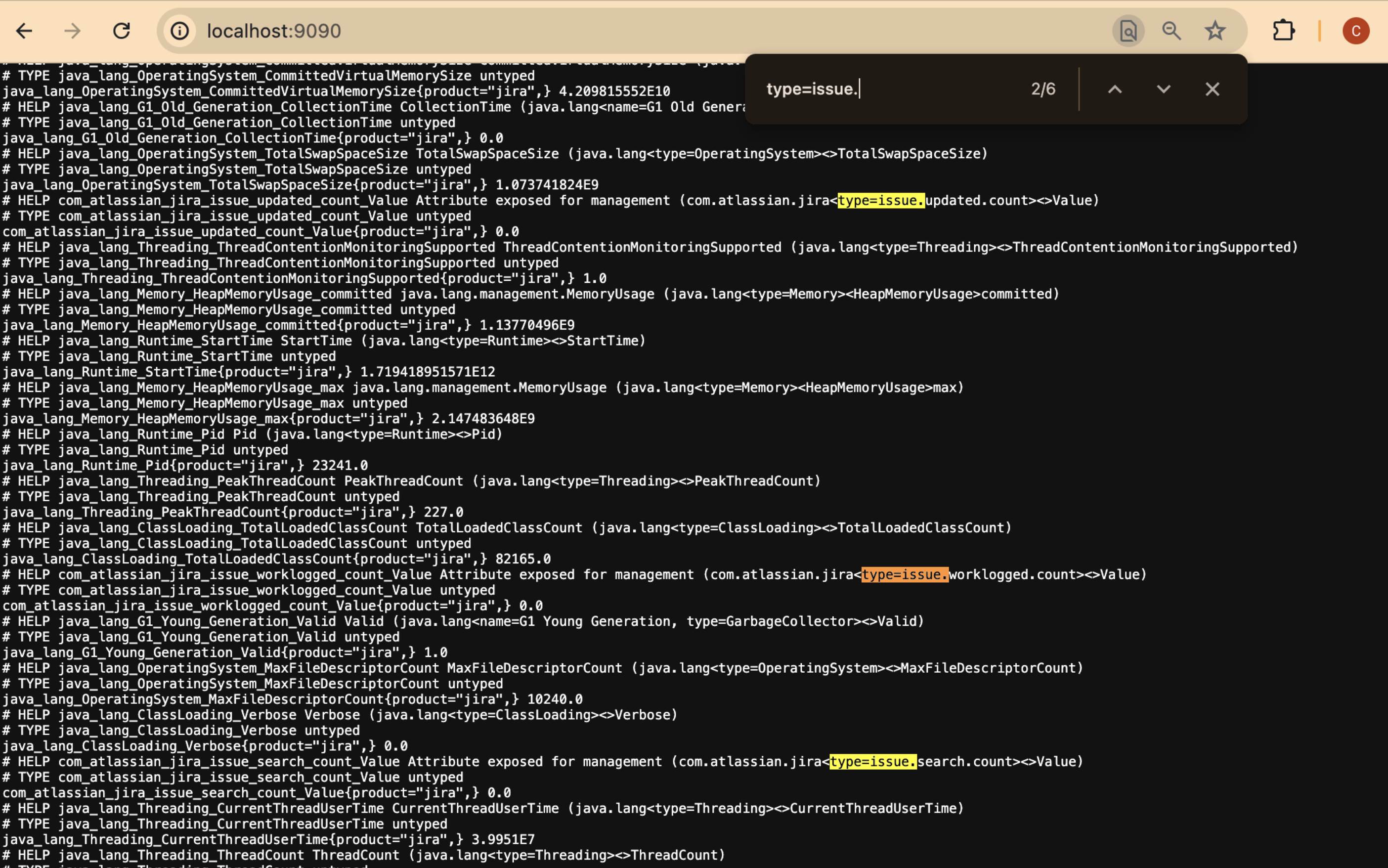
Task: Open the site information icon
Action: pos(179,31)
